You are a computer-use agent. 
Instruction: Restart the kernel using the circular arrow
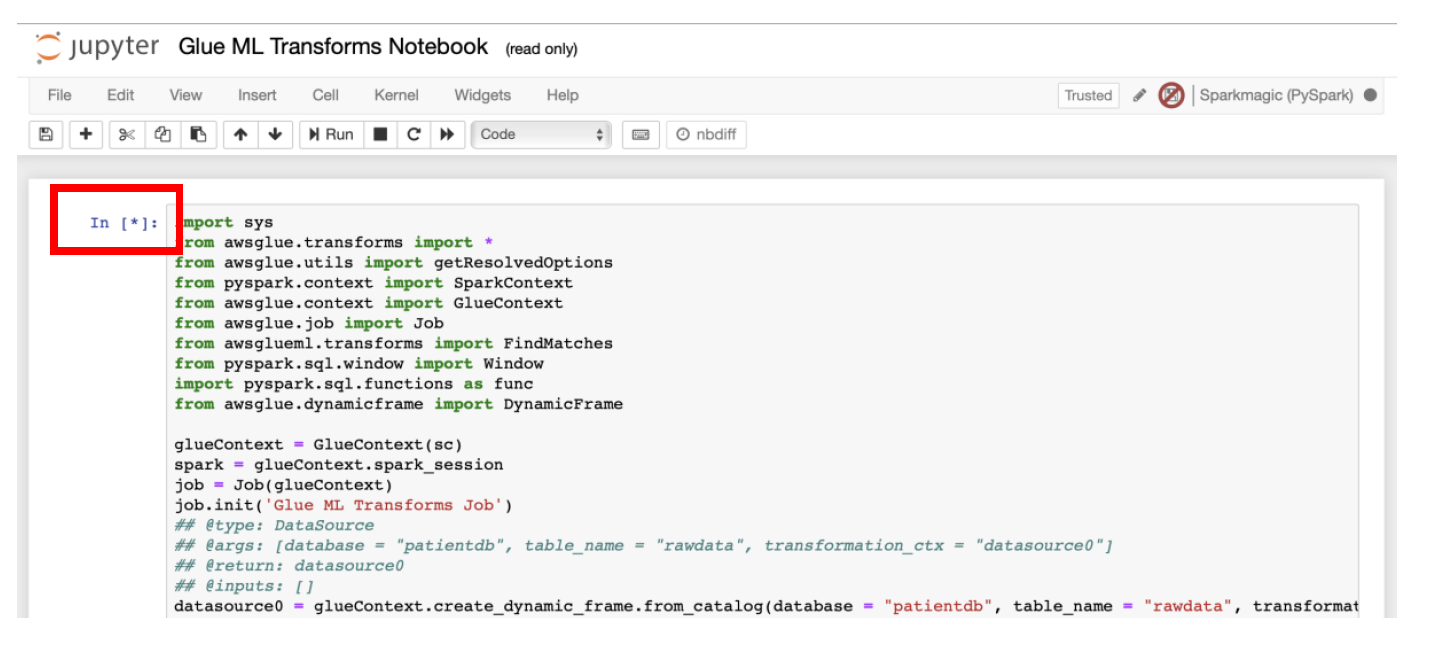[x=413, y=134]
